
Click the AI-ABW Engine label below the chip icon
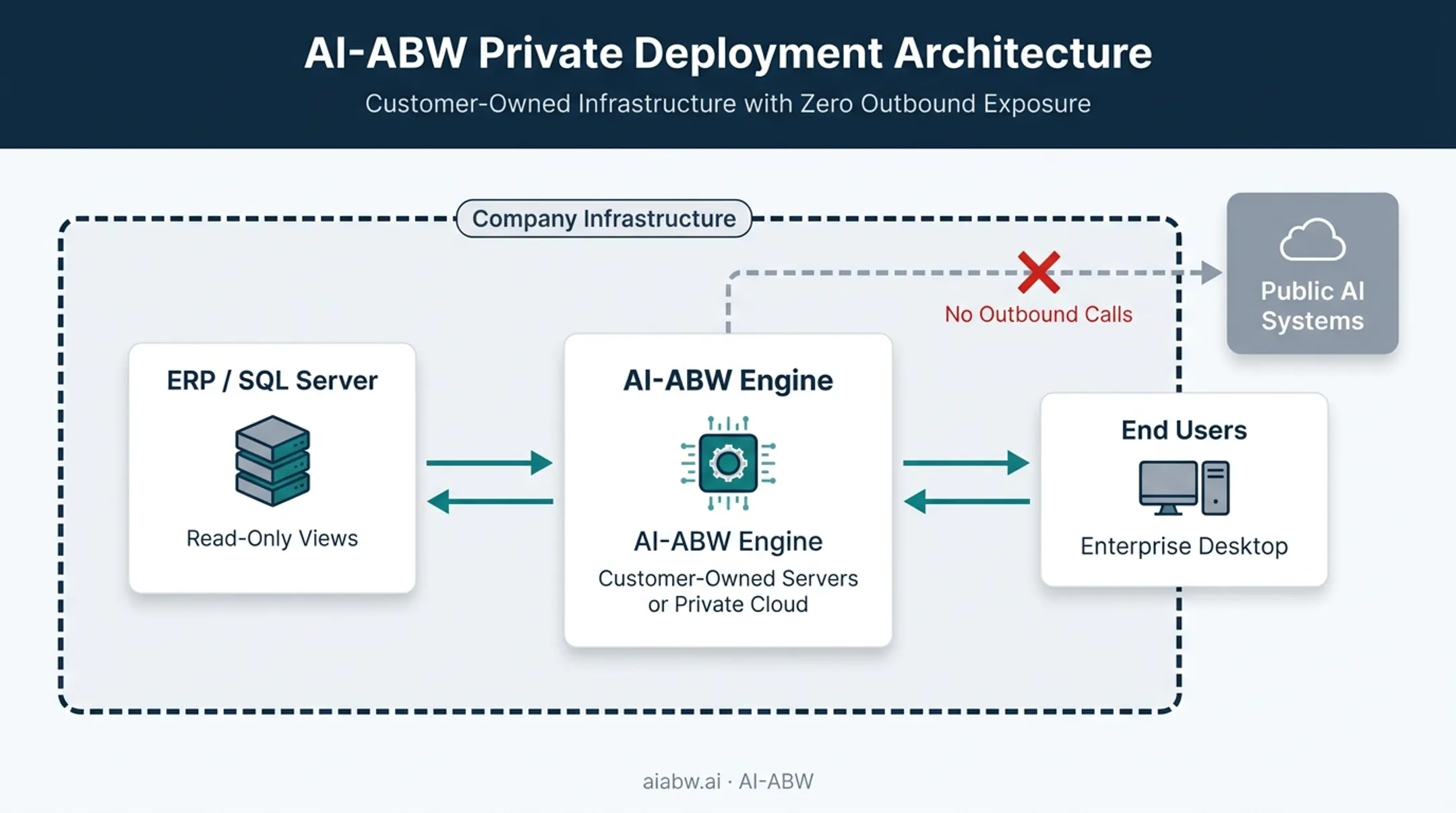728,541
